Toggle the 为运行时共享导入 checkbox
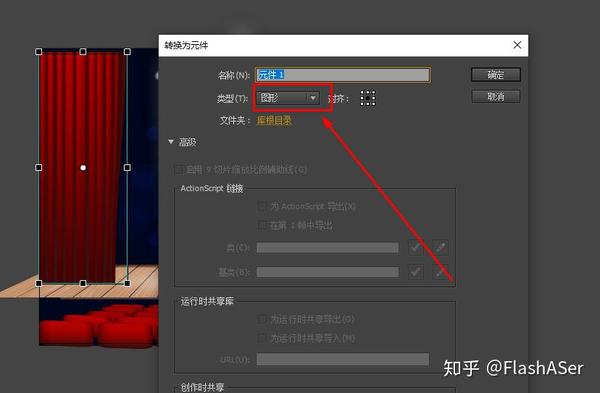This screenshot has width=600, height=393. click(262, 338)
